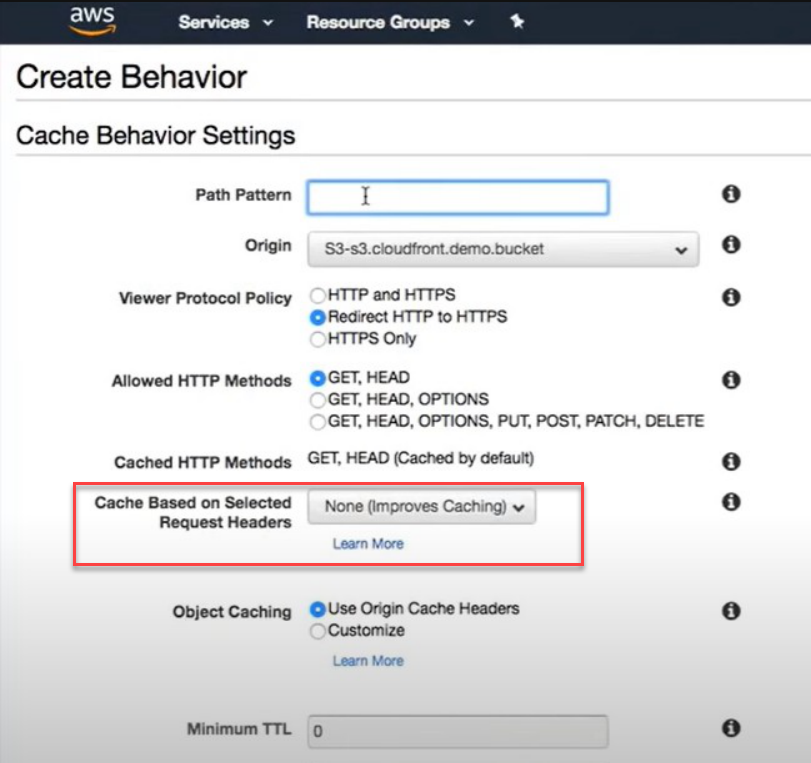Image resolution: width=811 pixels, height=763 pixels.
Task: Show info for Object Caching setting
Action: pos(731,610)
